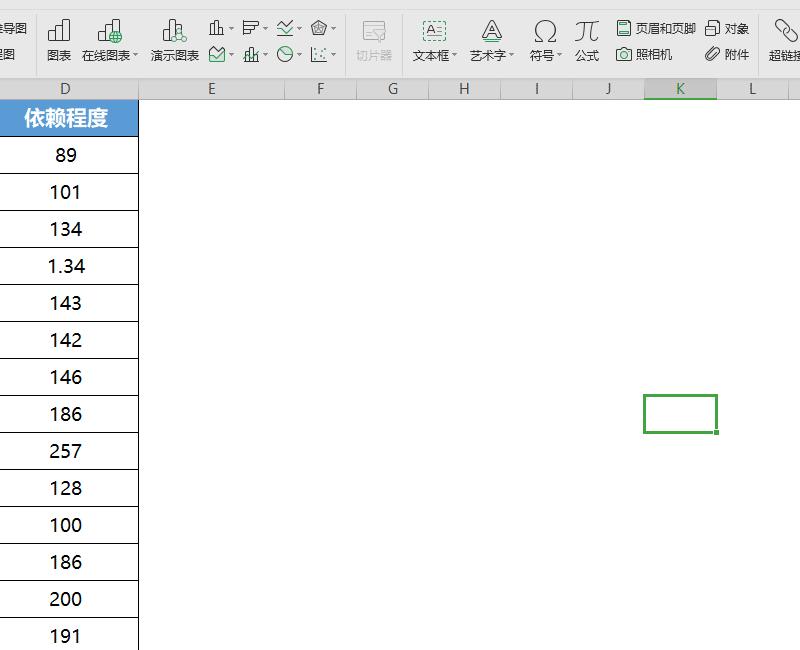Open the 艺术字 word art menu
Screen dimensions: 800x650
(491, 40)
